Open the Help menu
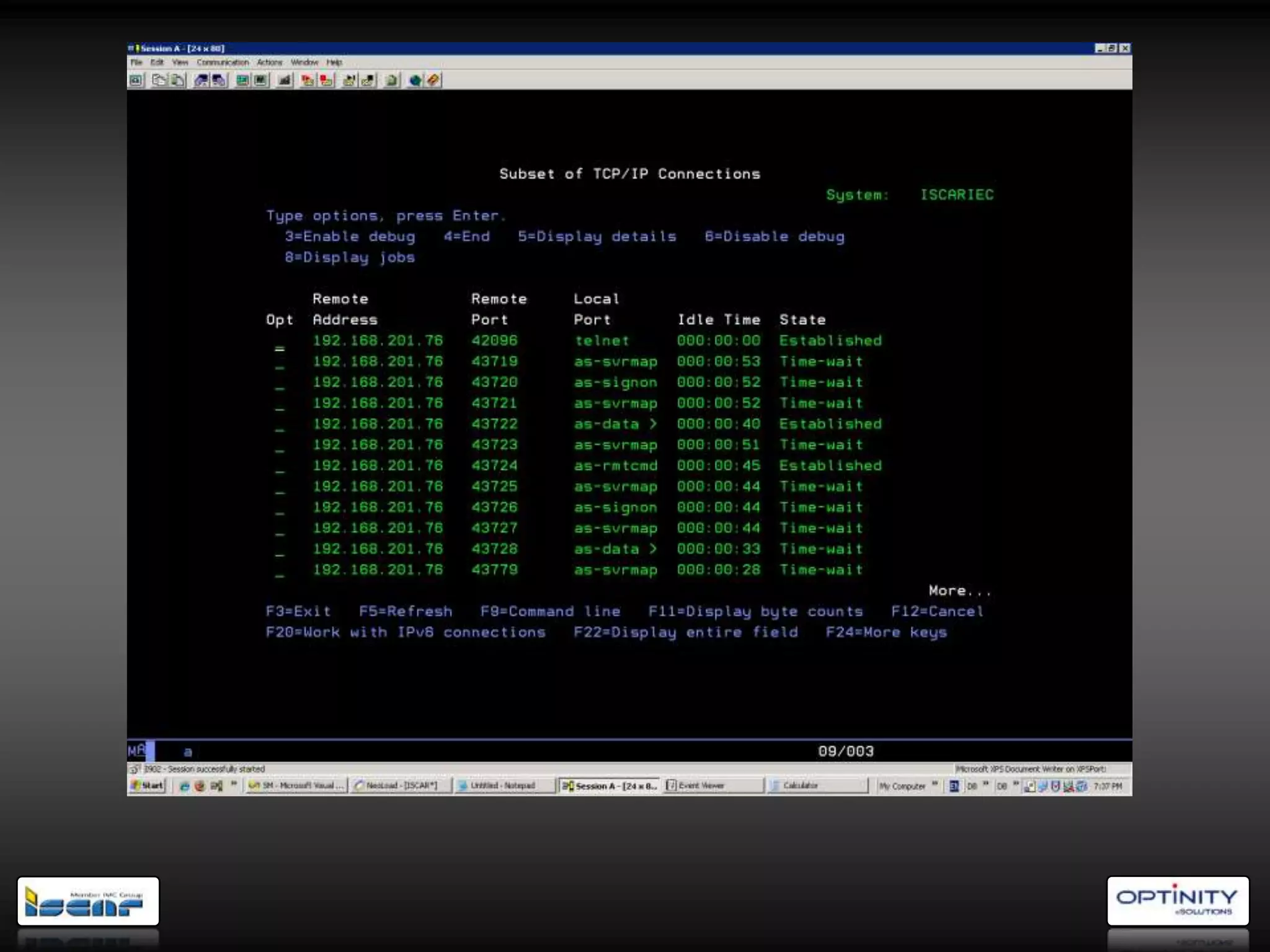Image resolution: width=1270 pixels, height=952 pixels. point(334,63)
